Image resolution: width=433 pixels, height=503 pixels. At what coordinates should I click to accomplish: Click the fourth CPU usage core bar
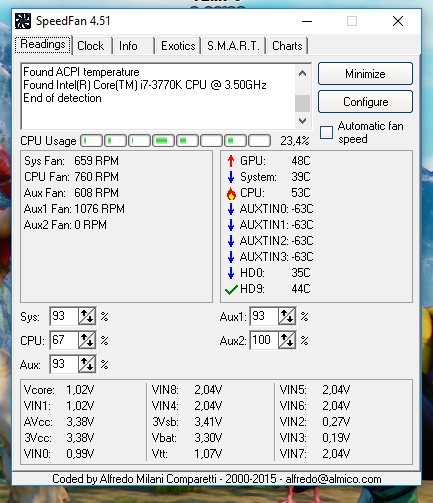click(163, 141)
